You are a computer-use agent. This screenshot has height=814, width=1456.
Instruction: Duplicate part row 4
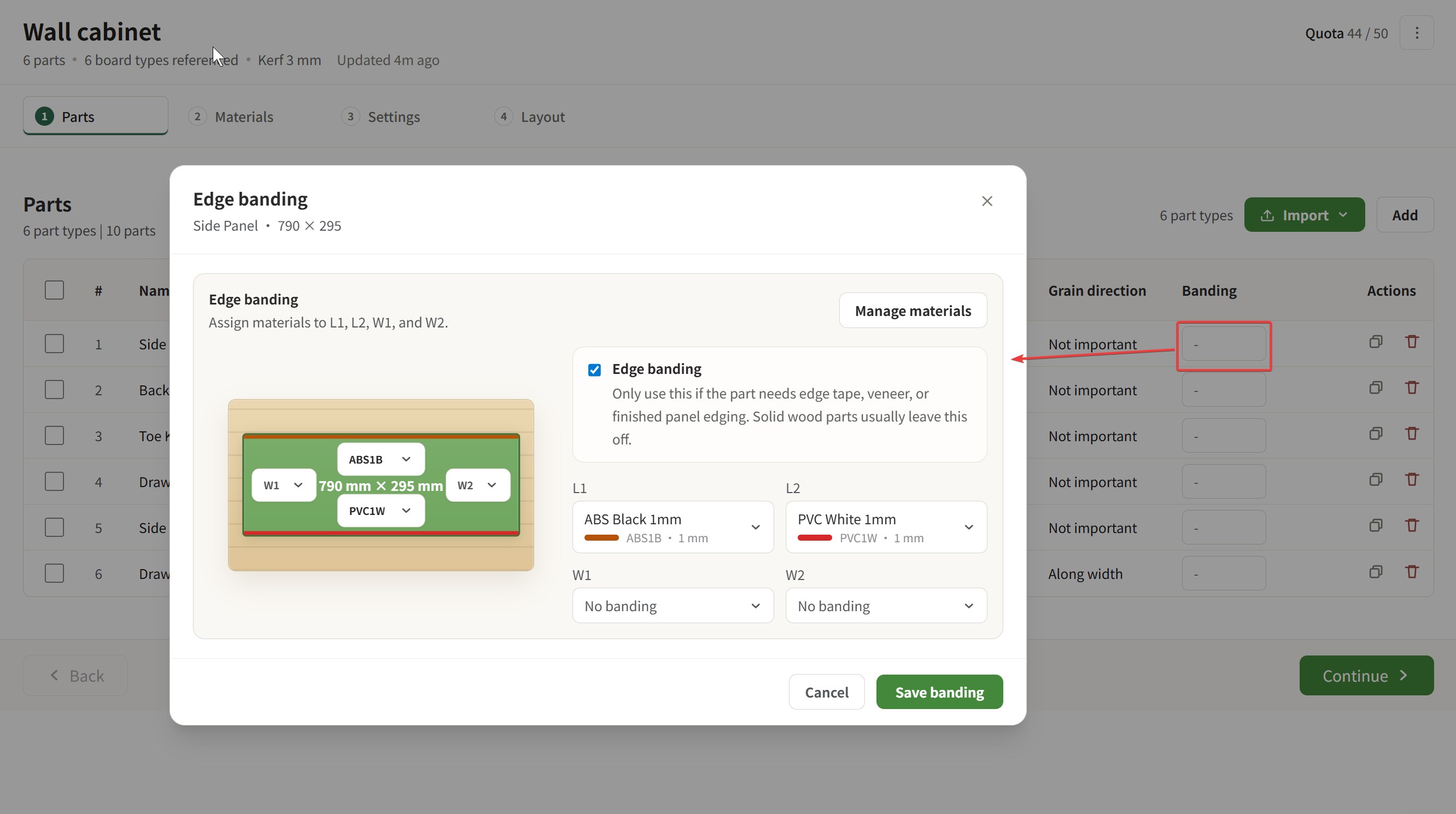coord(1376,480)
